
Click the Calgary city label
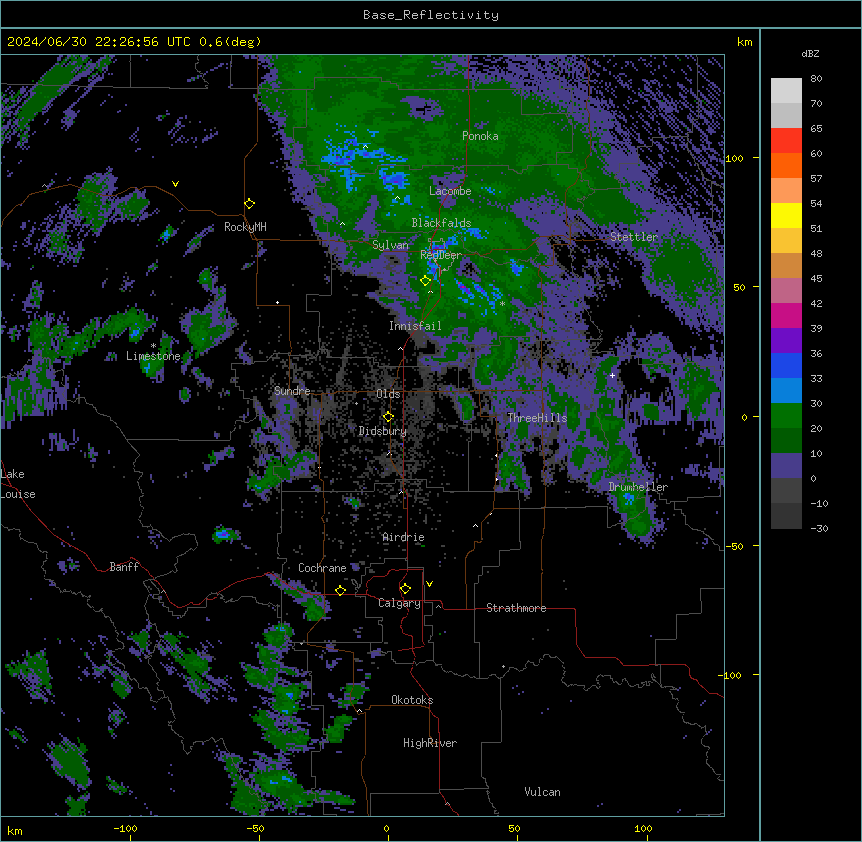point(400,603)
